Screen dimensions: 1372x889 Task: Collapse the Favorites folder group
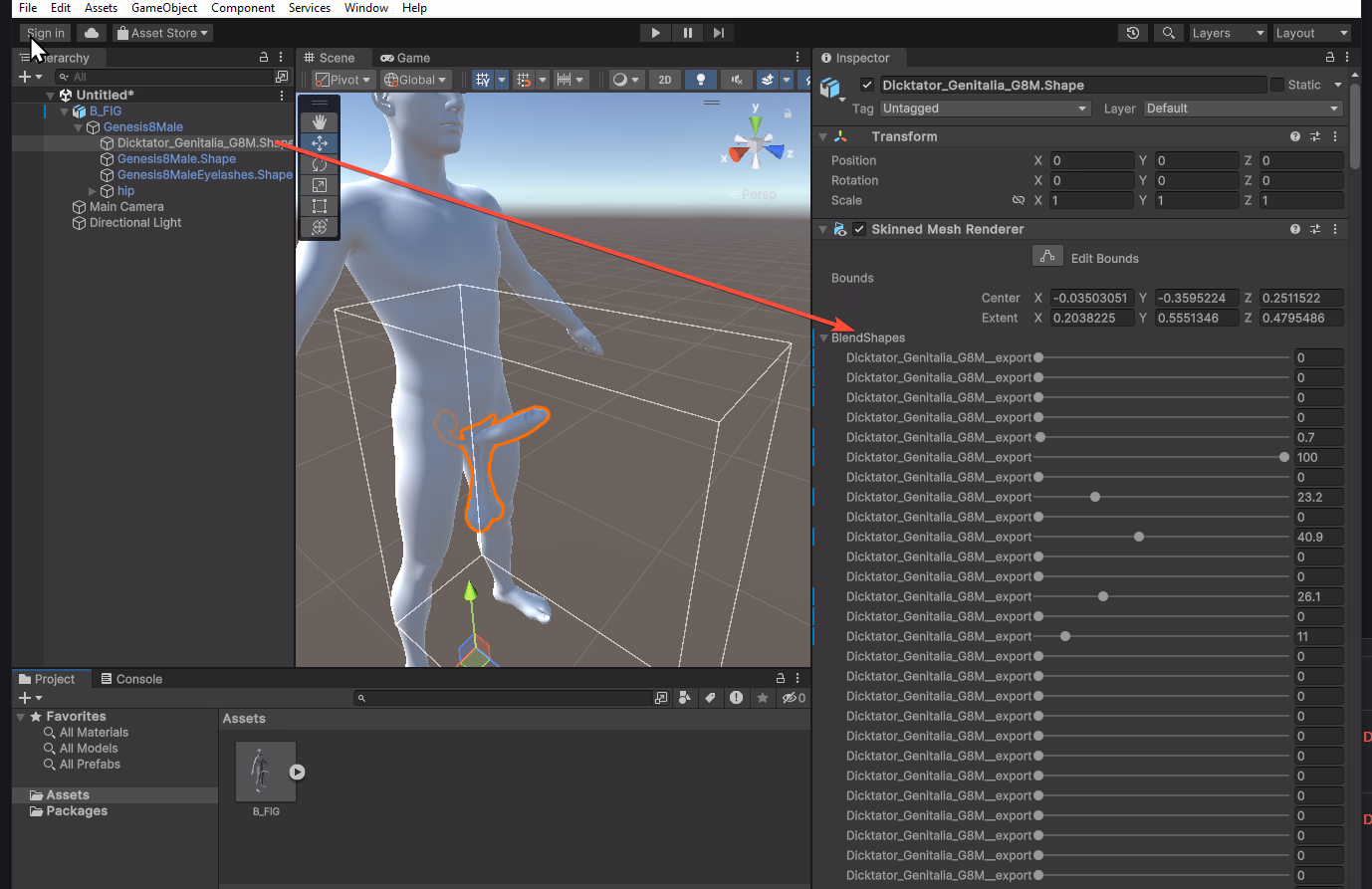(x=21, y=717)
